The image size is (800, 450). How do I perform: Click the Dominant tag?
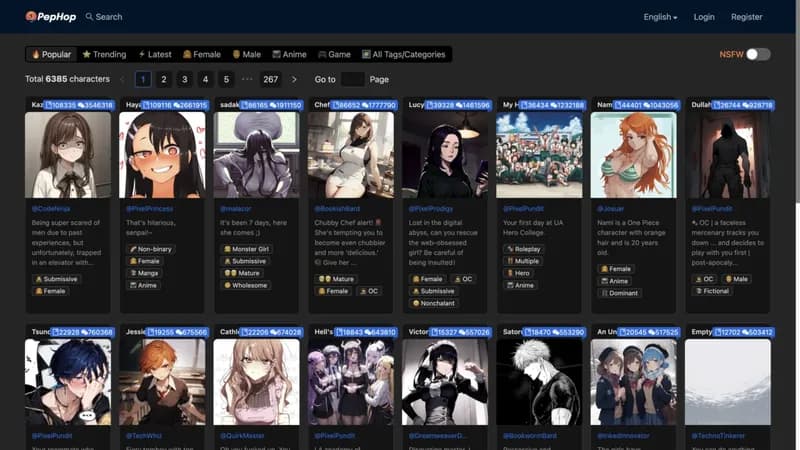point(619,293)
